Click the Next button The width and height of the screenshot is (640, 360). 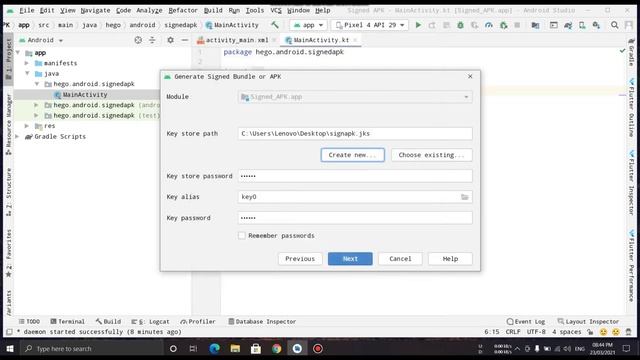(350, 259)
